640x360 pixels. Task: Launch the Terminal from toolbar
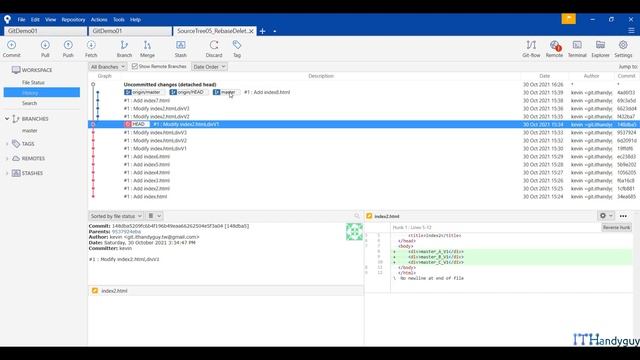tap(577, 49)
